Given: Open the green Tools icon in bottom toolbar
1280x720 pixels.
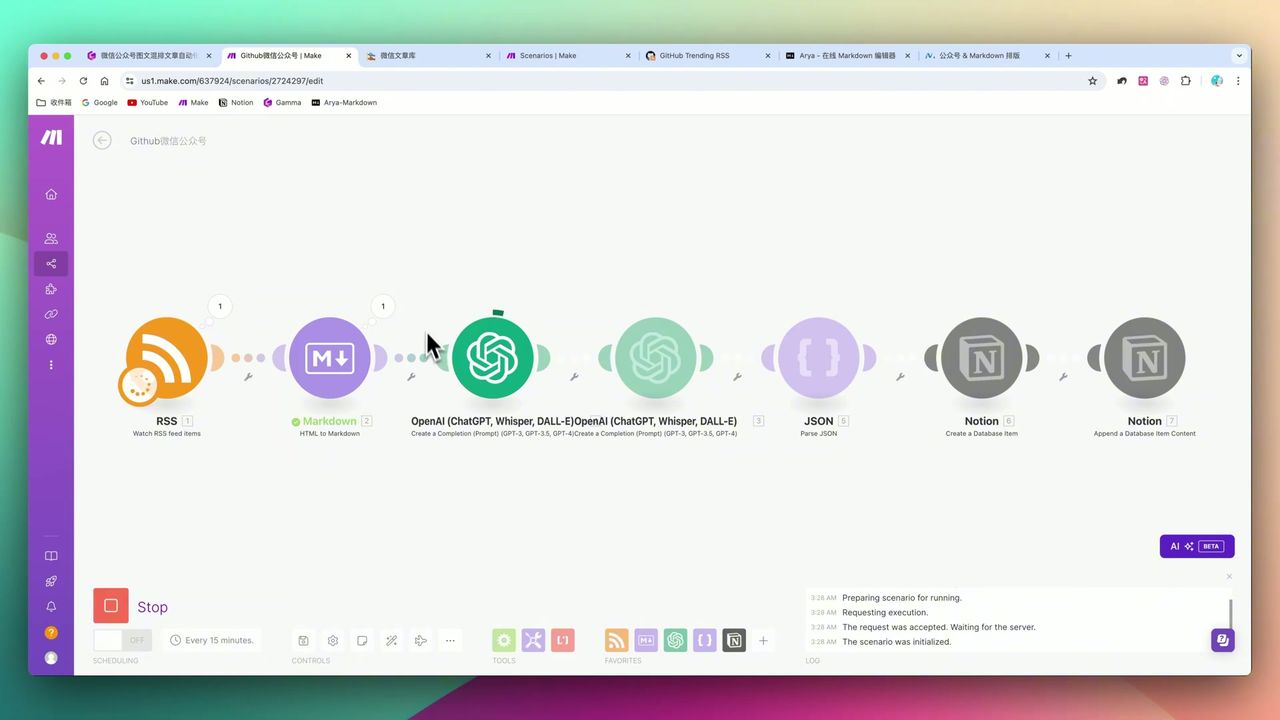Looking at the screenshot, I should (x=503, y=640).
